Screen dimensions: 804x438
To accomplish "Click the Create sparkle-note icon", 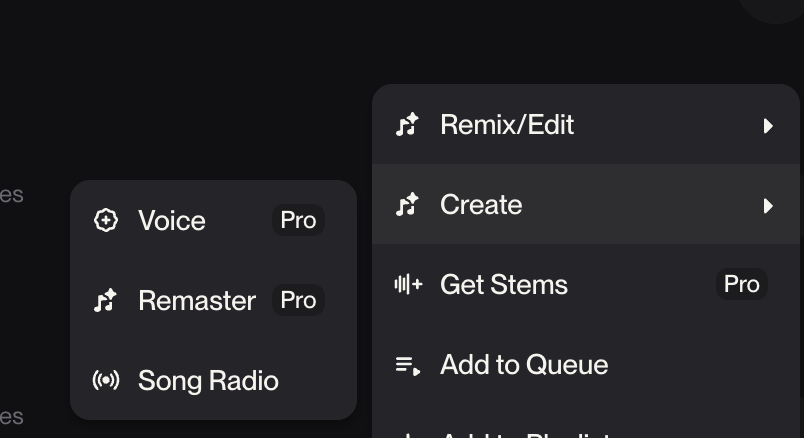I will click(407, 205).
